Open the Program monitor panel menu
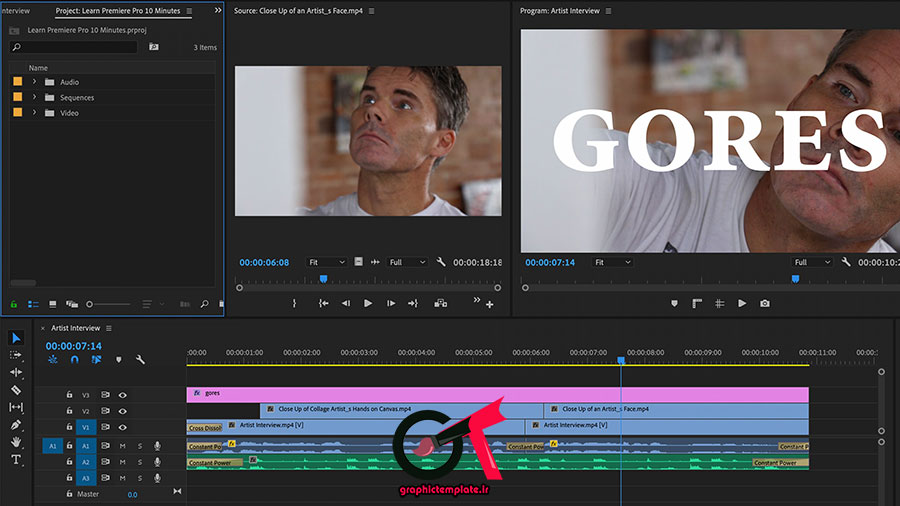900x506 pixels. coord(608,11)
